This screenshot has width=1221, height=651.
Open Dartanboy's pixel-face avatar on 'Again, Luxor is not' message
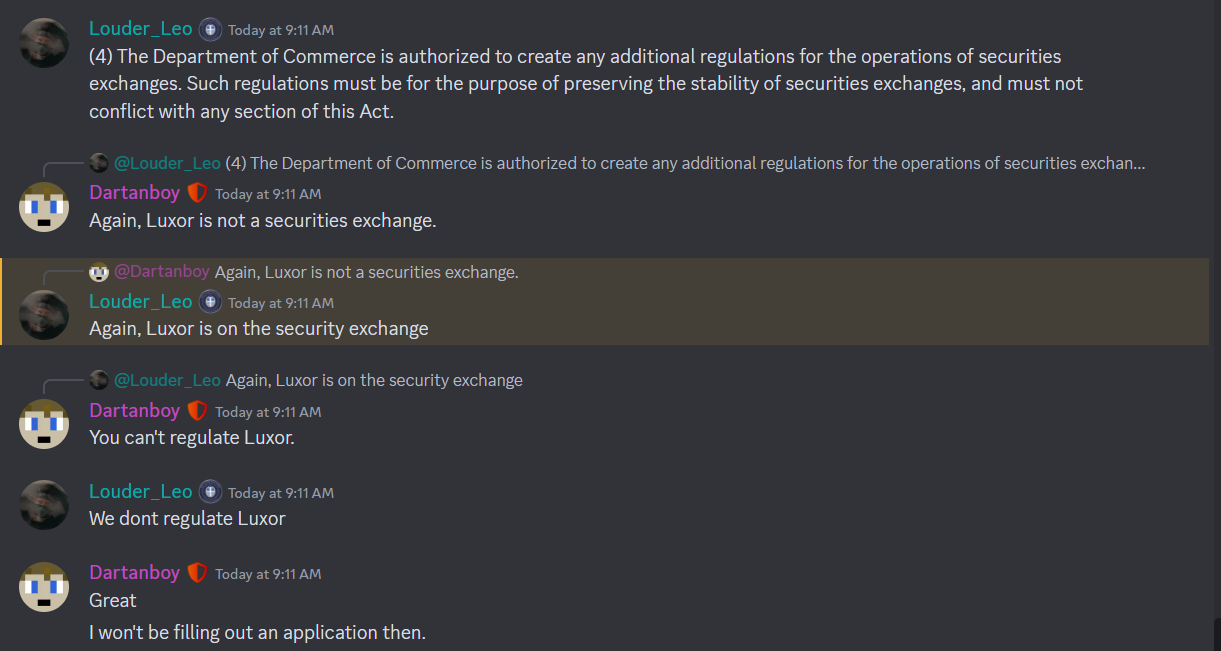point(44,207)
